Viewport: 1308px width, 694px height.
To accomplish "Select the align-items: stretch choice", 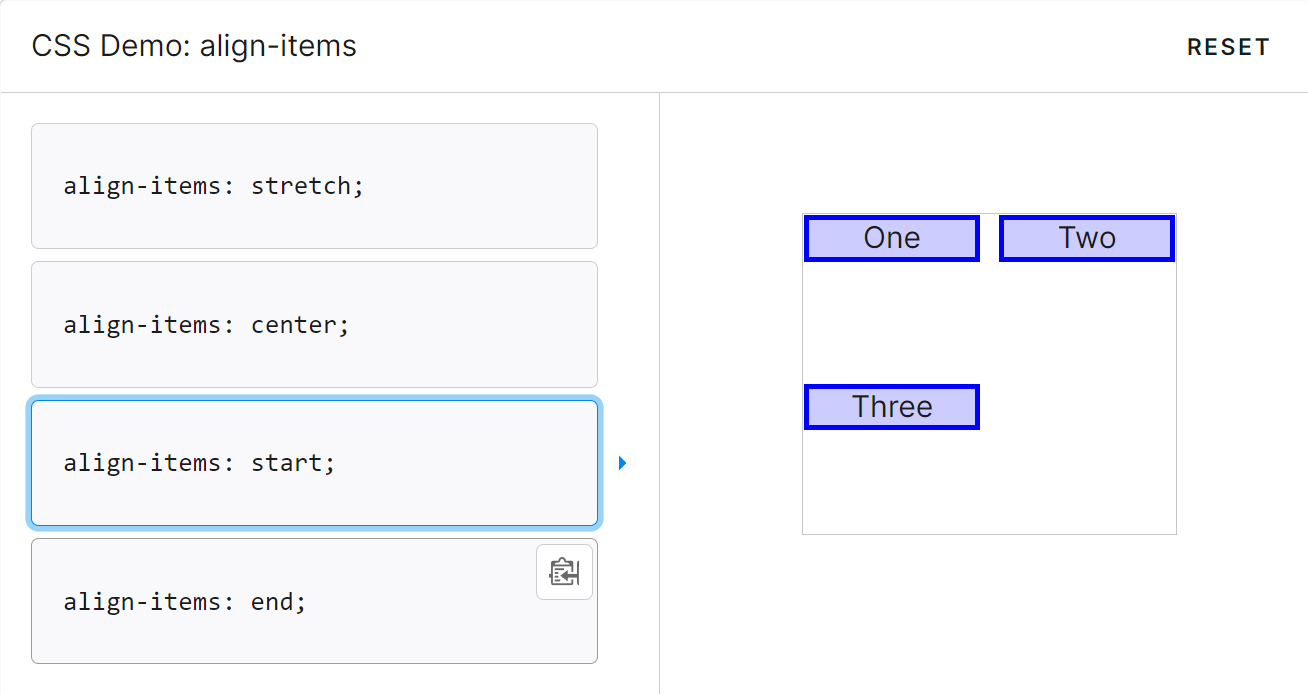I will pyautogui.click(x=314, y=186).
